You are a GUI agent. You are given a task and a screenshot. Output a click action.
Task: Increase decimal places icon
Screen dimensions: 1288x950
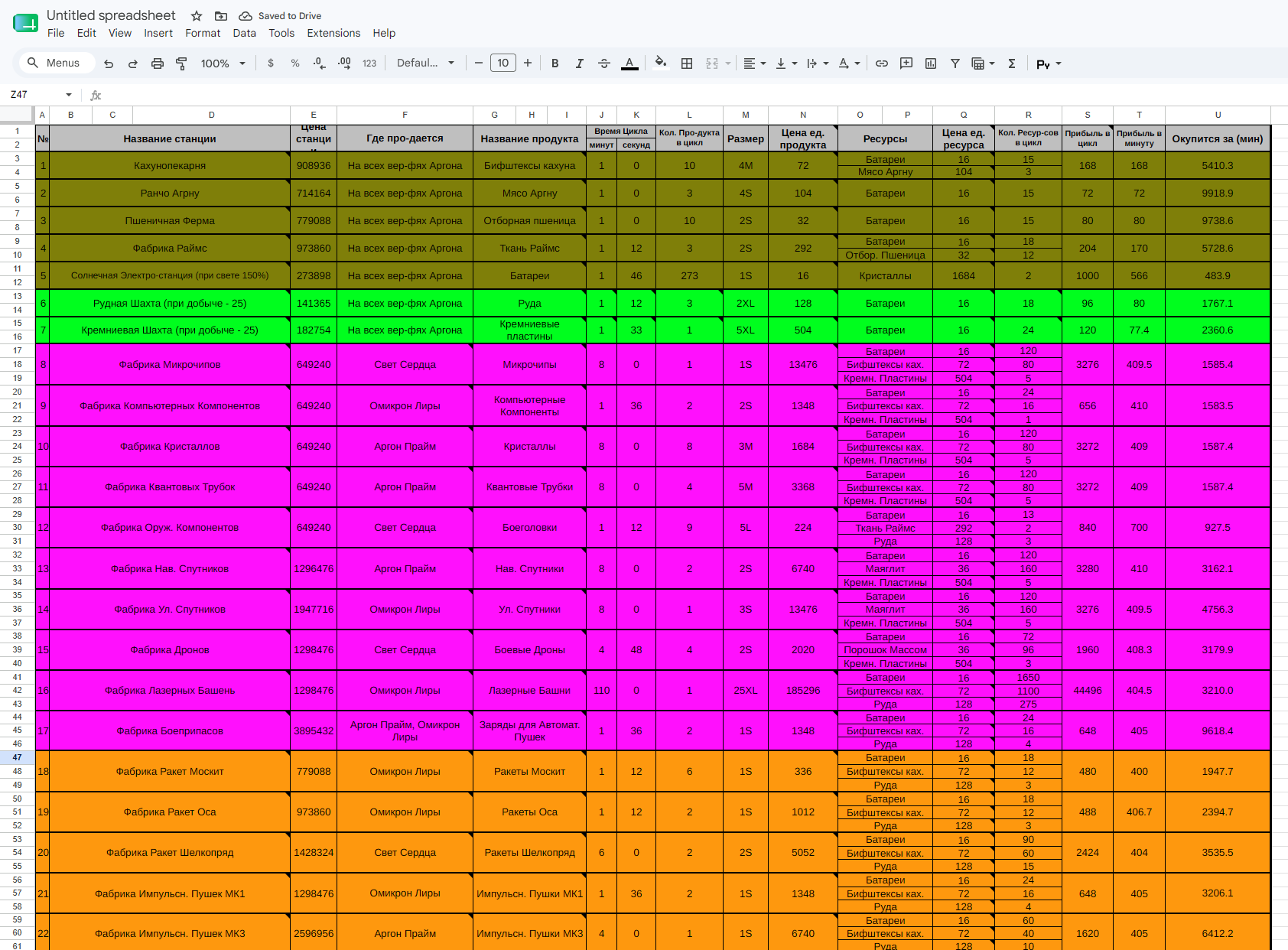(x=344, y=63)
